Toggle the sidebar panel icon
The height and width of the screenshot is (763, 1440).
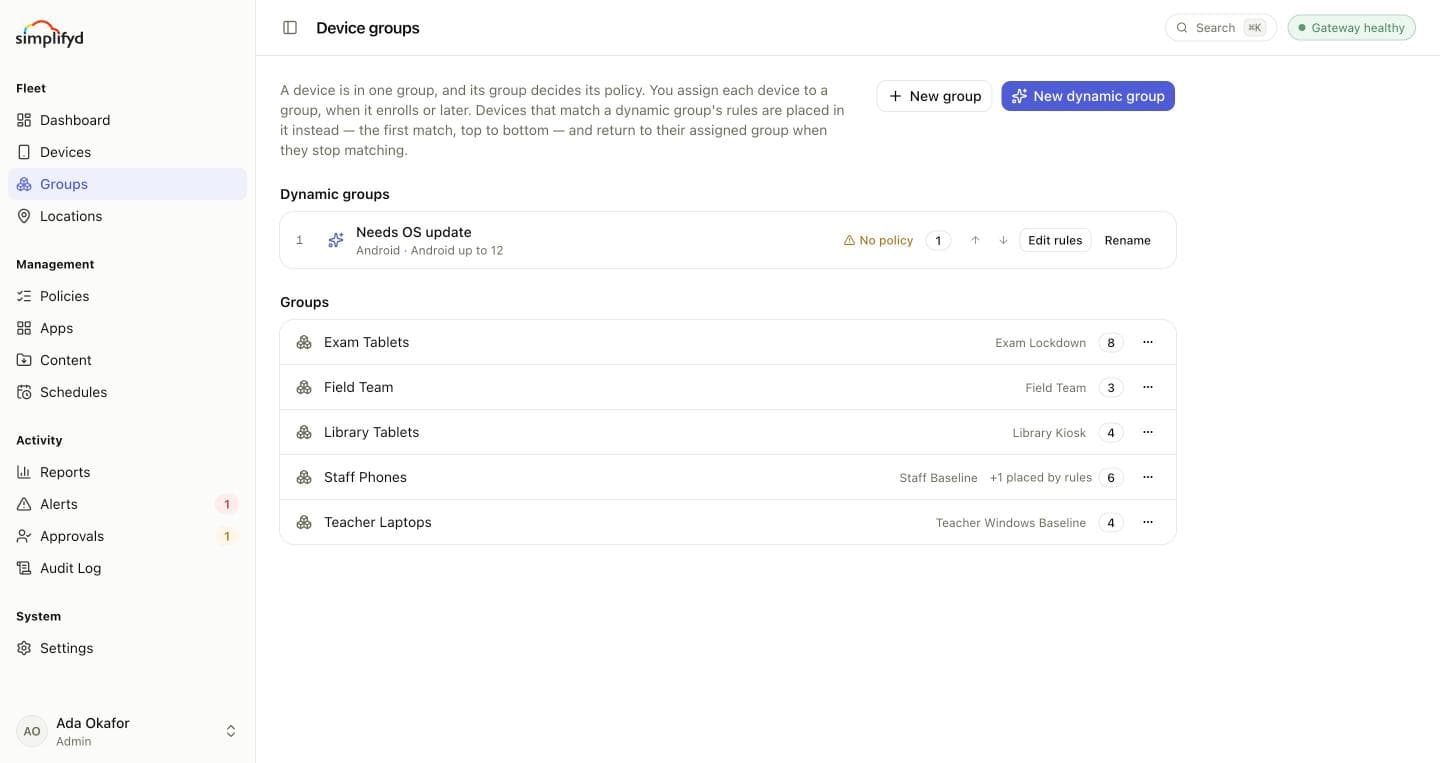coord(290,28)
